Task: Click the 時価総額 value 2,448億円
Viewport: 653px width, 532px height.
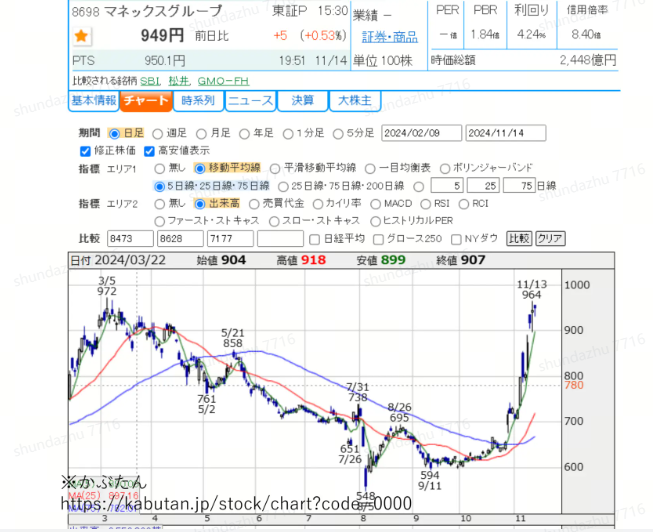Action: (588, 61)
